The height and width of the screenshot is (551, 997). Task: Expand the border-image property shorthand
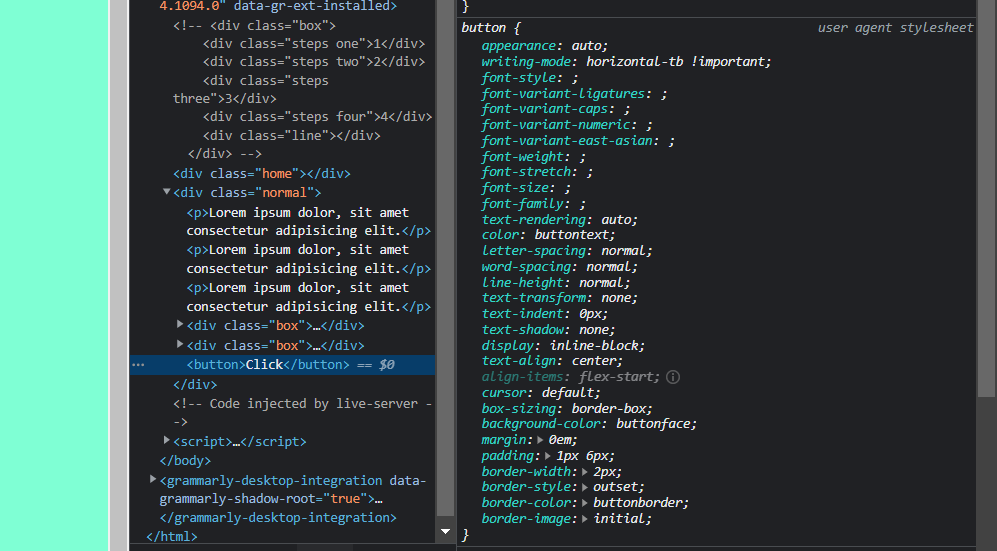[584, 519]
